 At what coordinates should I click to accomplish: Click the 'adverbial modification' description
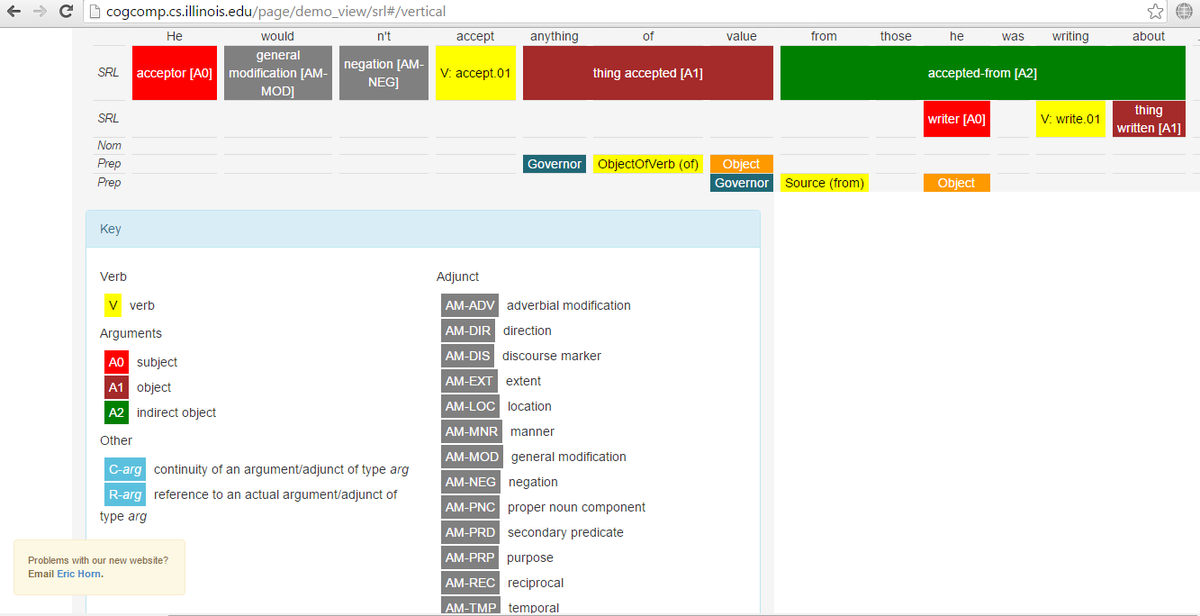[x=569, y=305]
